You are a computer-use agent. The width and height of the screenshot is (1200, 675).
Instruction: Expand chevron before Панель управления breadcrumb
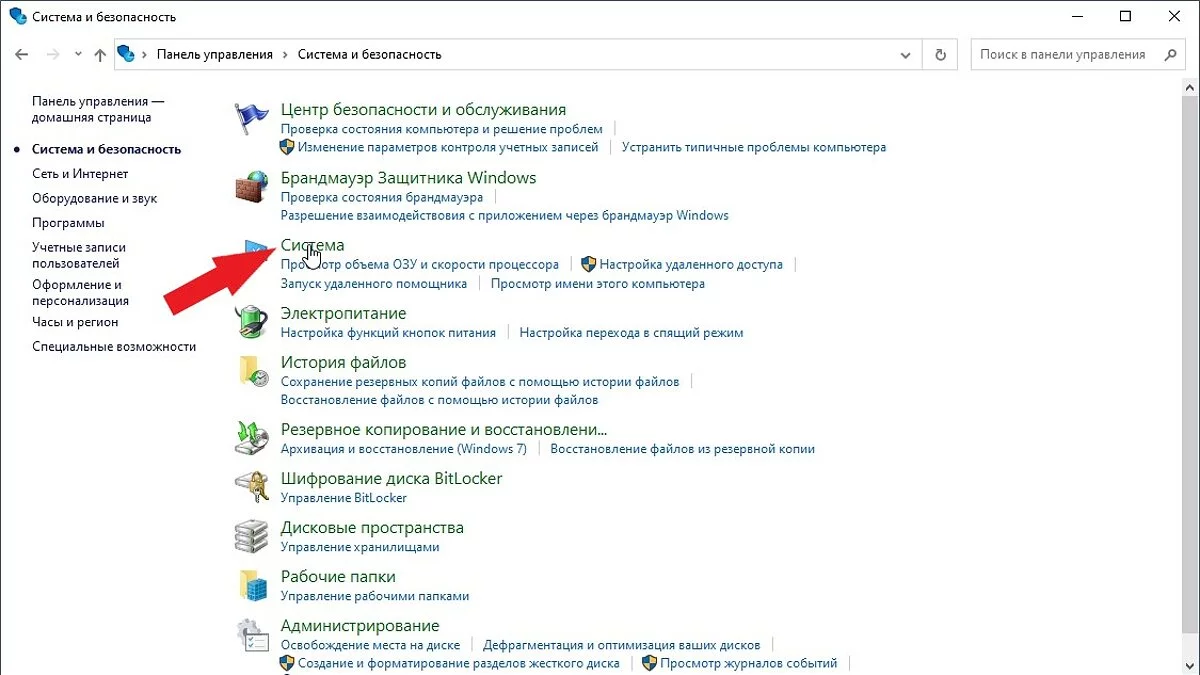point(145,55)
